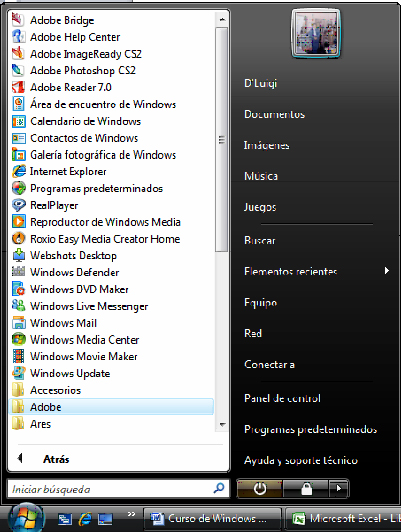Switch to Curso de Windows taskbar button

click(213, 519)
